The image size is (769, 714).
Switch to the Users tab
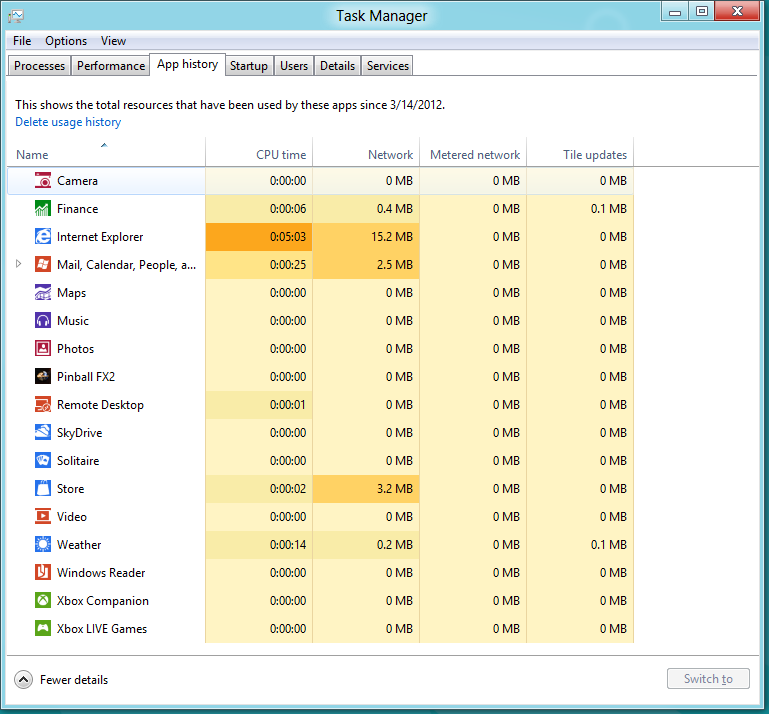point(294,66)
